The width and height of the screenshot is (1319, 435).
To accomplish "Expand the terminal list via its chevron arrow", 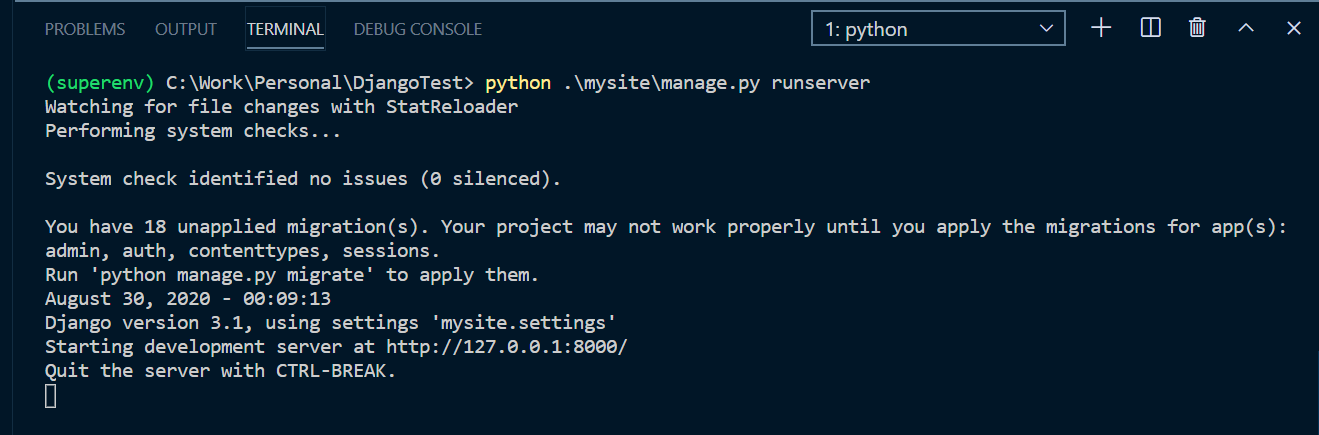I will [1046, 29].
